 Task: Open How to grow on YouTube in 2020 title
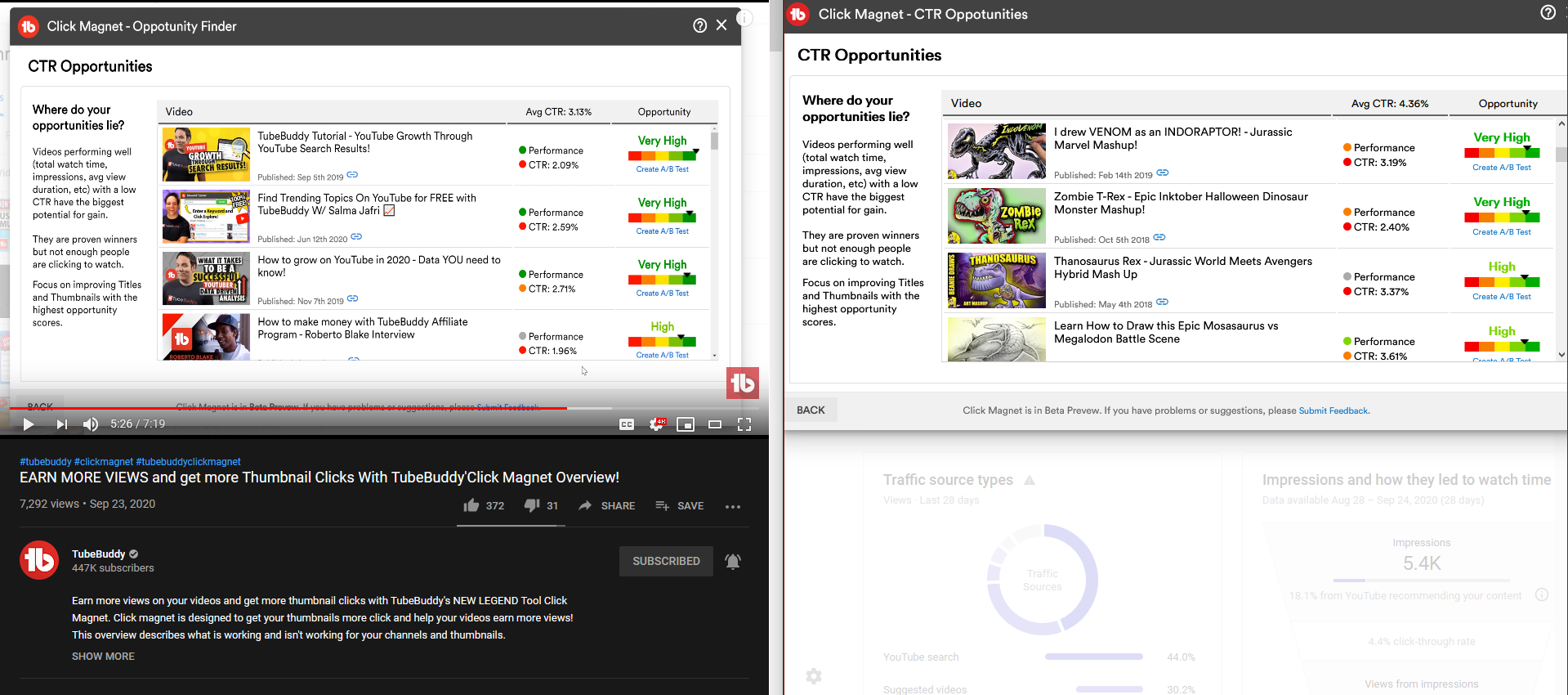pyautogui.click(x=379, y=266)
